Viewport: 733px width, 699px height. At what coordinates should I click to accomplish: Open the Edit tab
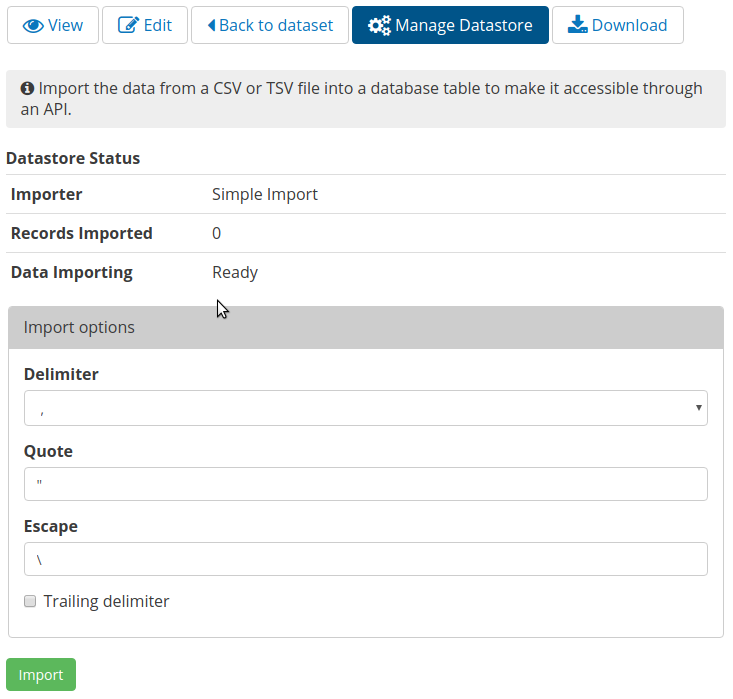point(146,26)
